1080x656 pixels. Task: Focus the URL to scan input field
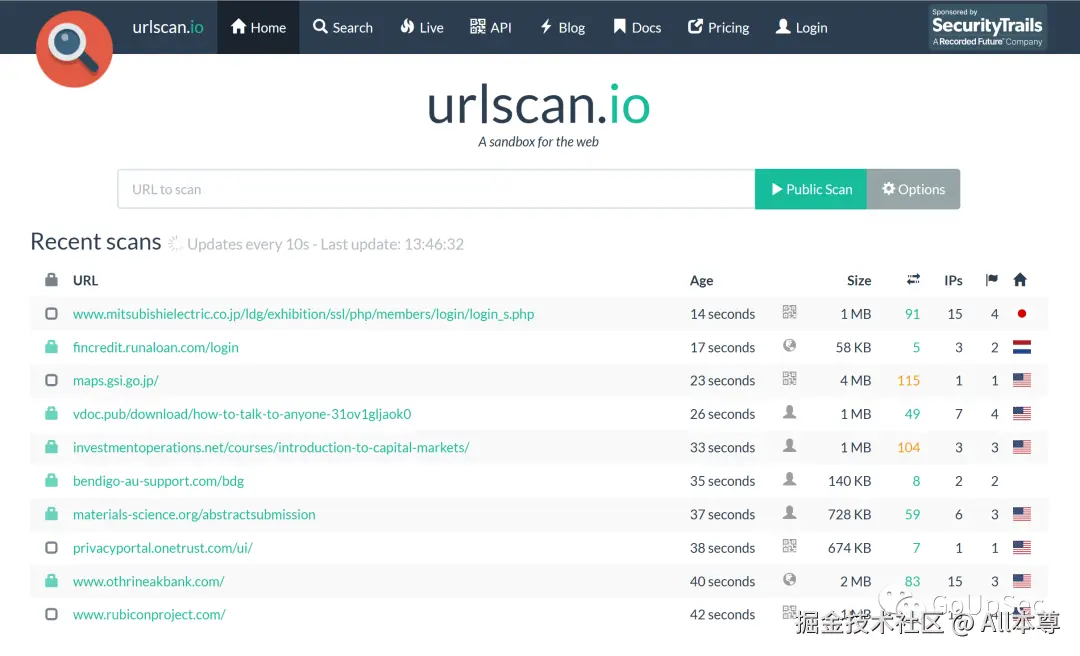[436, 189]
